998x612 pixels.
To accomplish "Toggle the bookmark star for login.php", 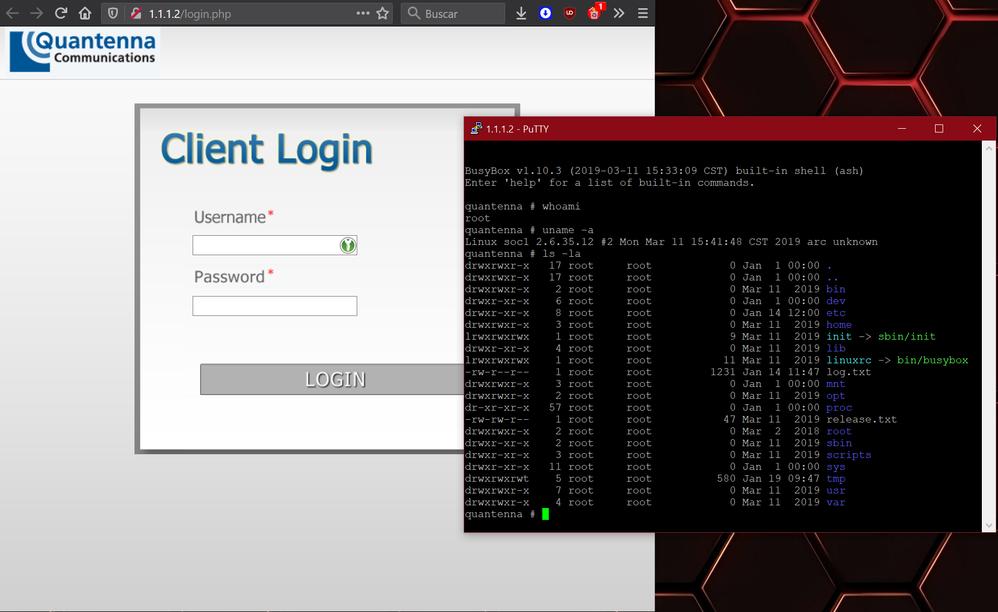I will pyautogui.click(x=381, y=13).
